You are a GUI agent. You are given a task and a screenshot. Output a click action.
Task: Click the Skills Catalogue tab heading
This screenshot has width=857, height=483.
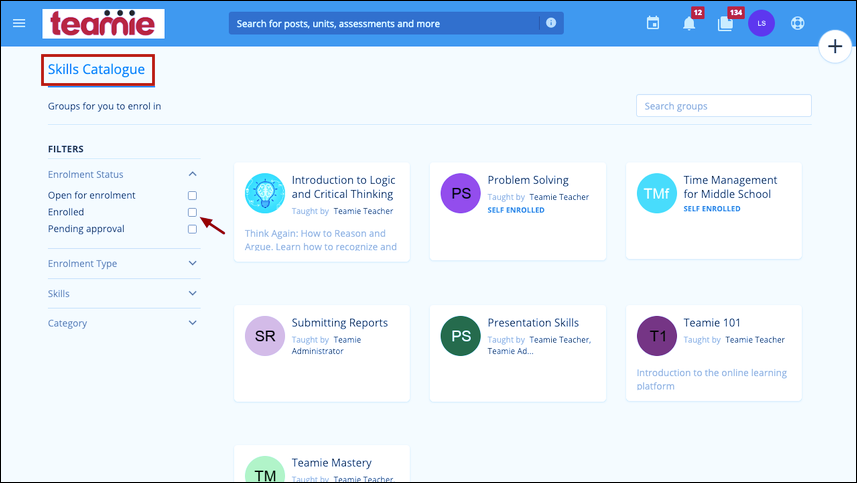tap(96, 69)
